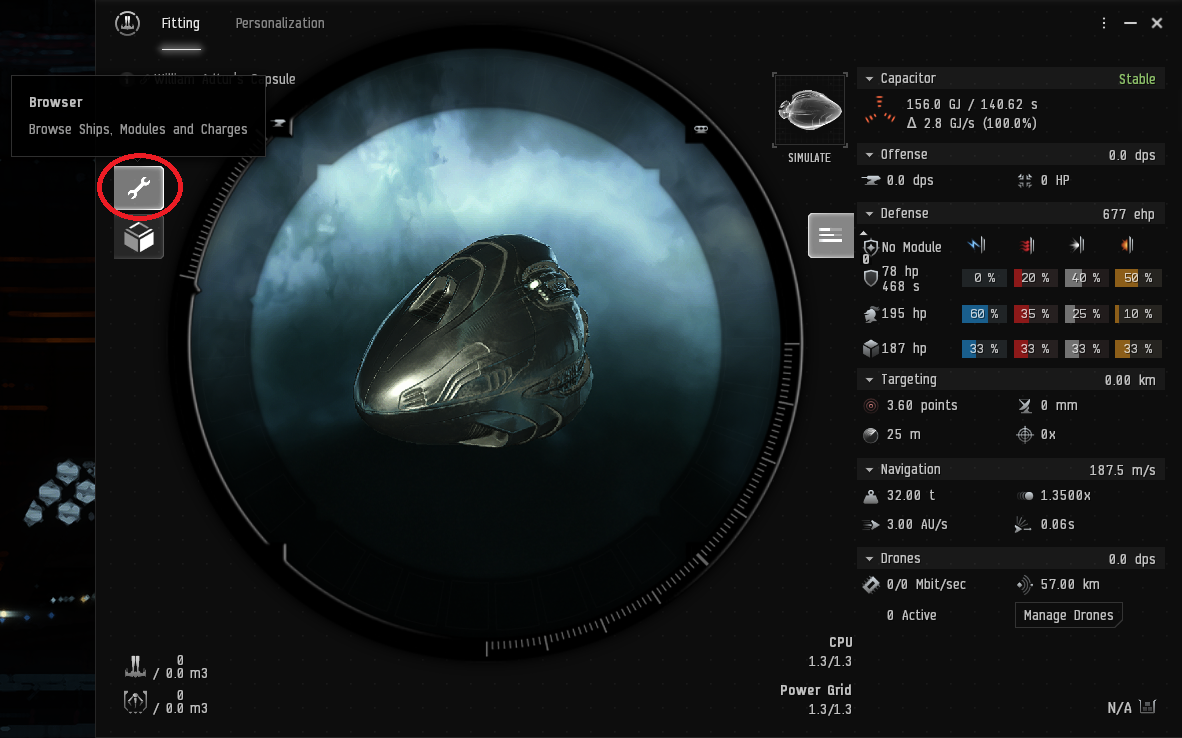Click the drone bay icon at bottom left
The image size is (1182, 738).
coord(135,702)
